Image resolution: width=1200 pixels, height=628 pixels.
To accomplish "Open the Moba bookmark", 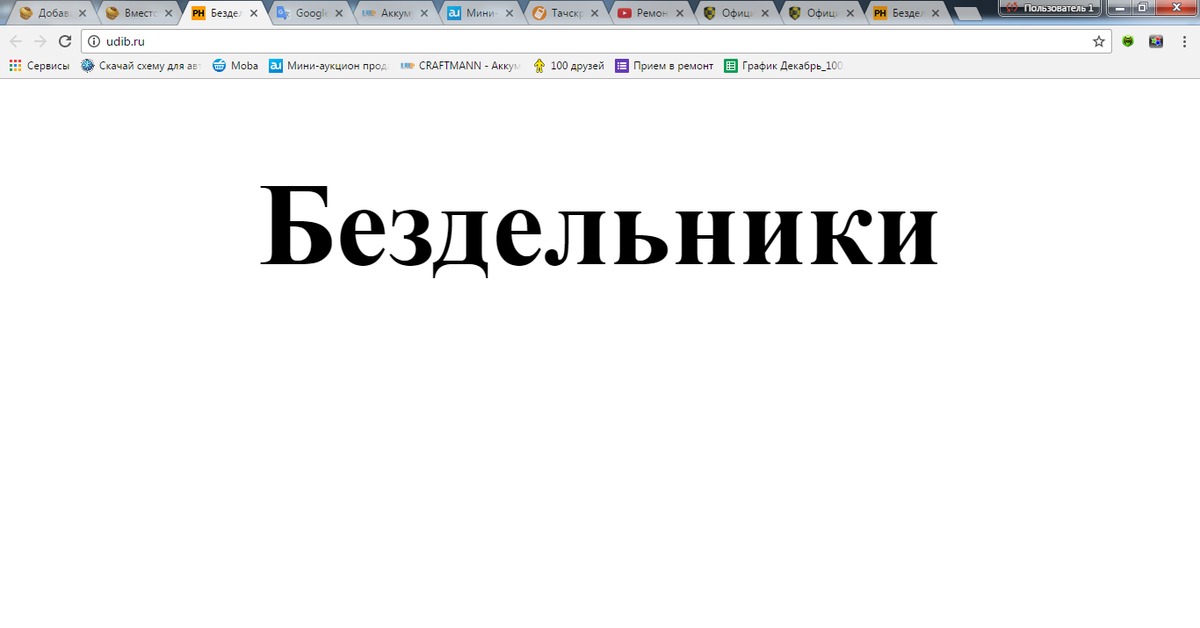I will click(x=235, y=66).
